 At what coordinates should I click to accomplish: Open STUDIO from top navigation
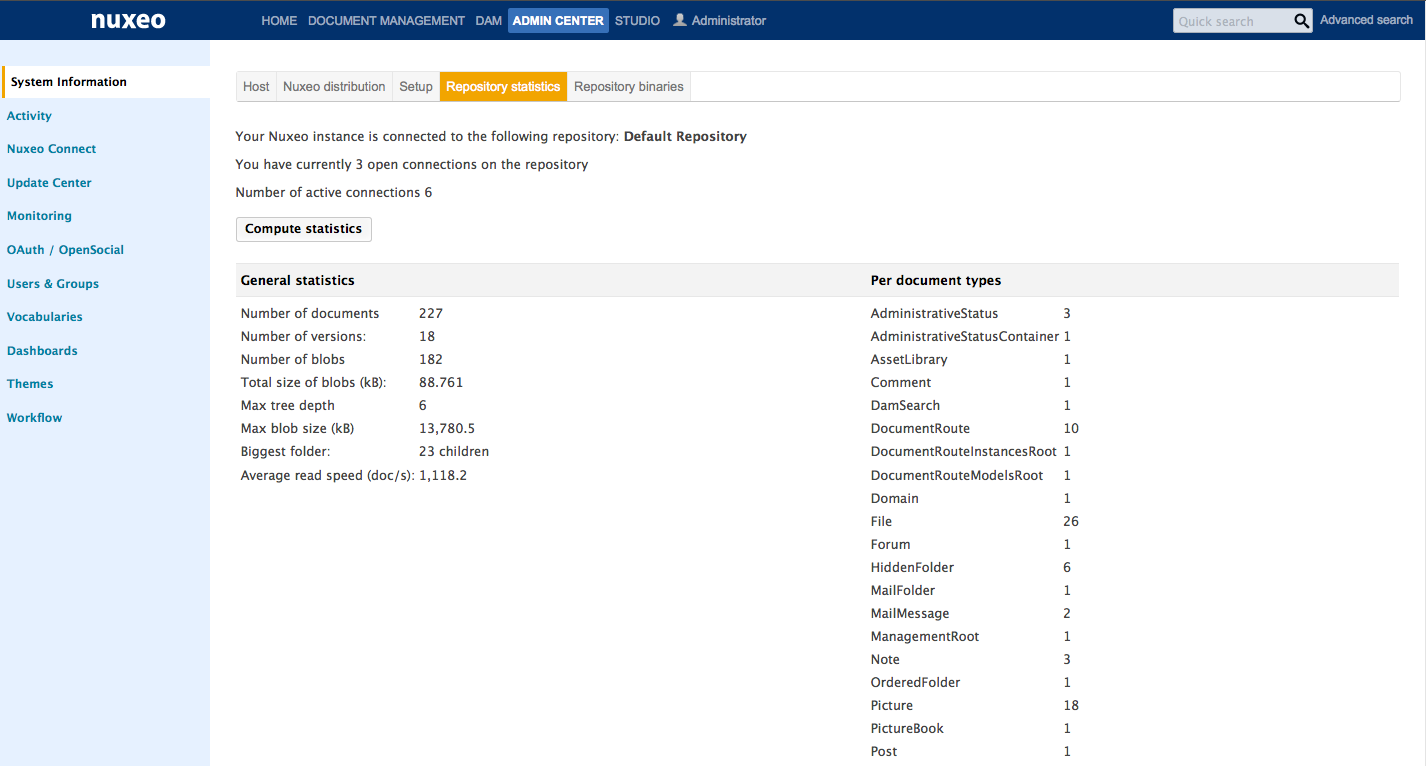(637, 20)
